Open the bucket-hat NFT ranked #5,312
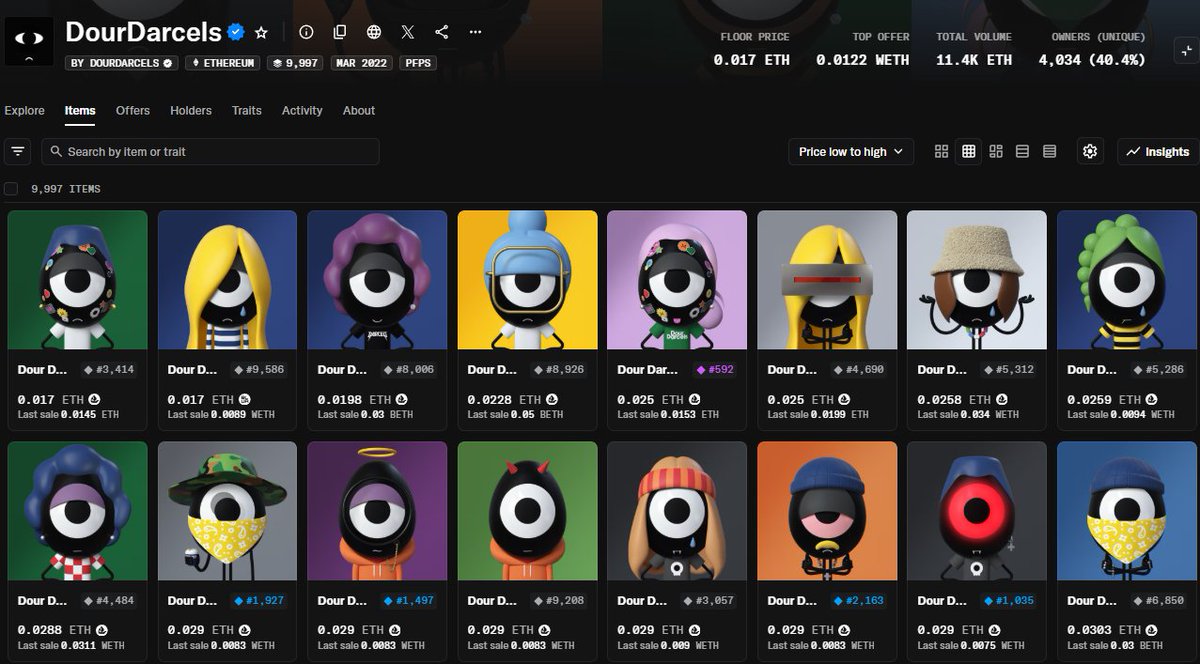This screenshot has width=1200, height=664. pyautogui.click(x=977, y=279)
